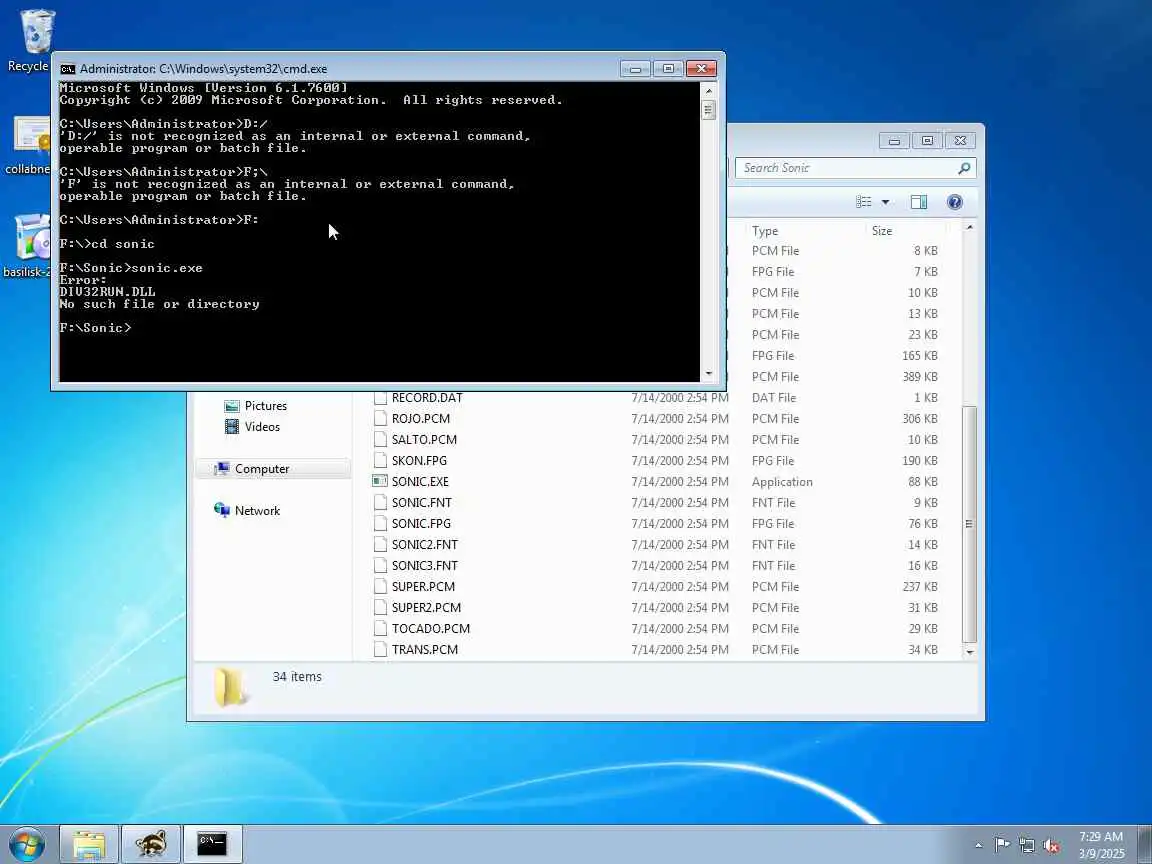
Task: Open the Recycle Bin desktop icon
Action: 35,33
